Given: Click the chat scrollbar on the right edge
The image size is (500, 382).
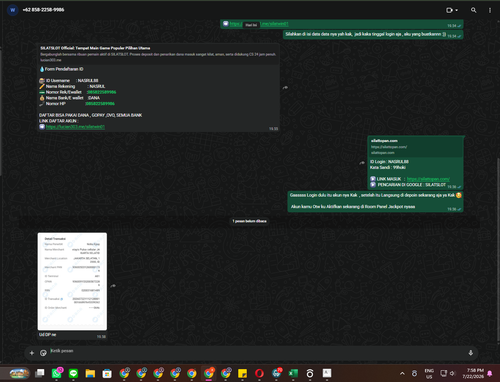Looking at the screenshot, I should 498,250.
